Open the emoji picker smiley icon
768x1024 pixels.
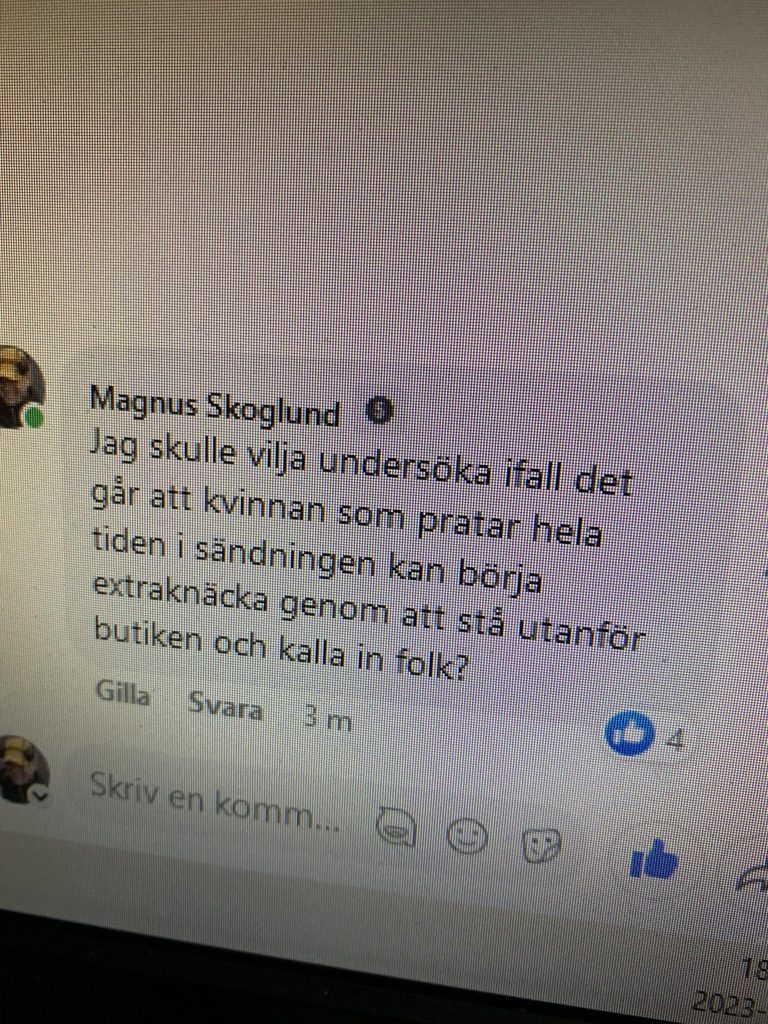(467, 835)
